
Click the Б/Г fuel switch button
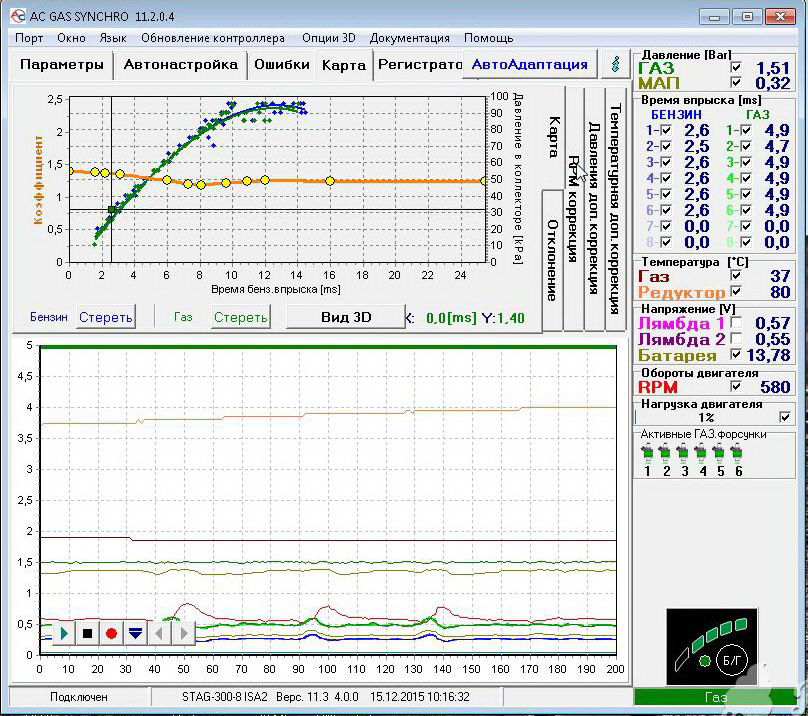[x=732, y=659]
